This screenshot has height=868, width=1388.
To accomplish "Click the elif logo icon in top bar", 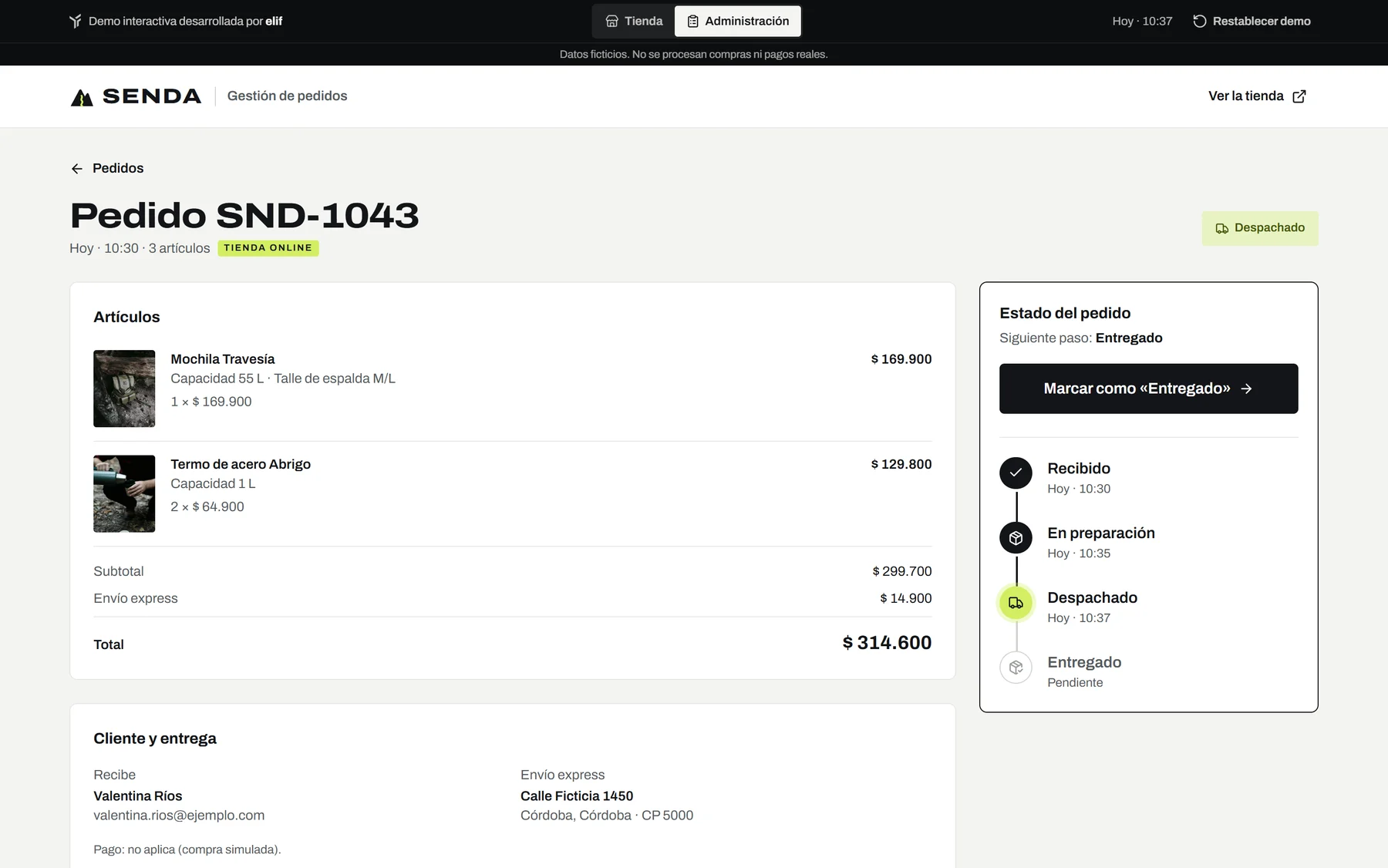I will (75, 21).
